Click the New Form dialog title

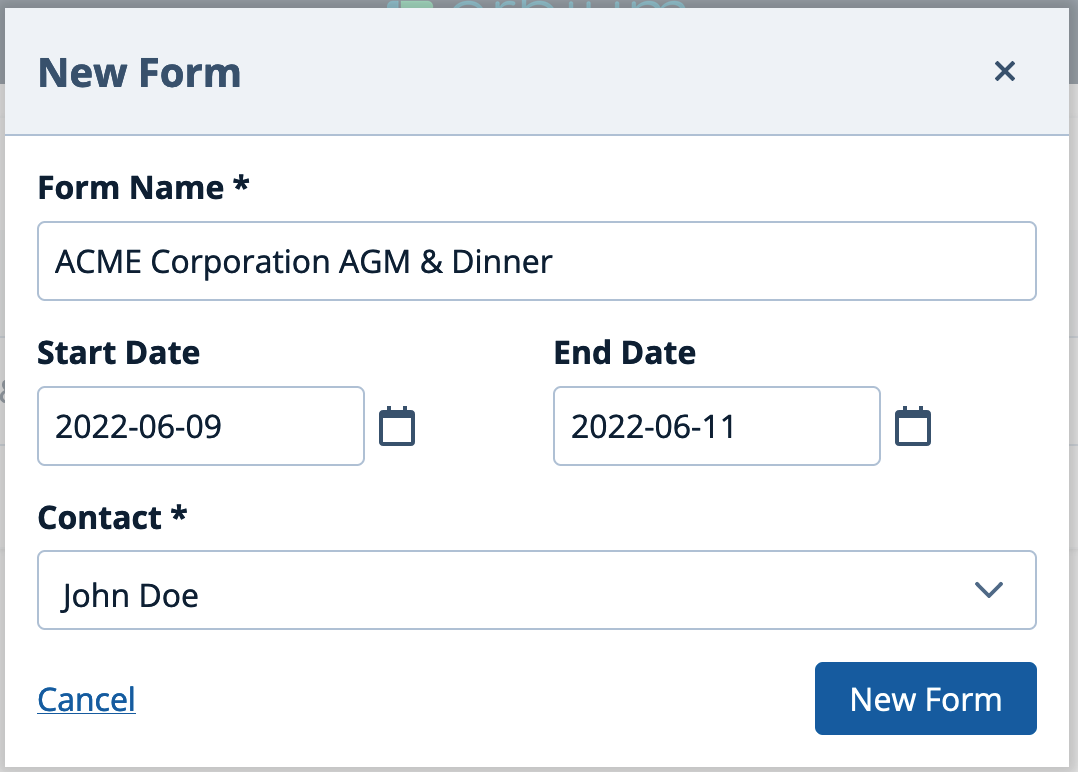(139, 72)
